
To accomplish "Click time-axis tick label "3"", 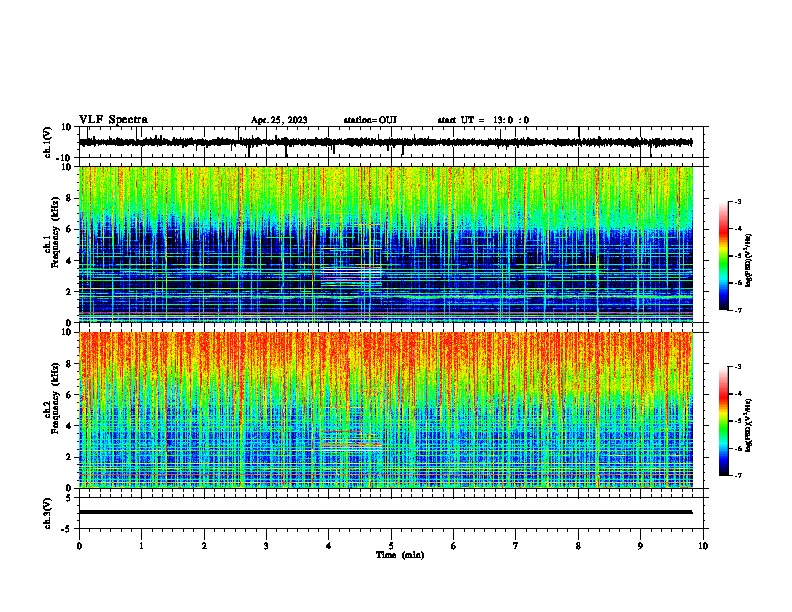I will point(266,546).
